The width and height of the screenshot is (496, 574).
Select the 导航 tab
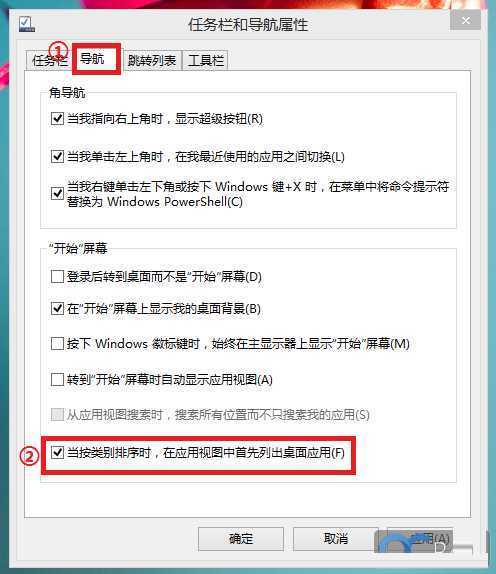click(x=96, y=59)
